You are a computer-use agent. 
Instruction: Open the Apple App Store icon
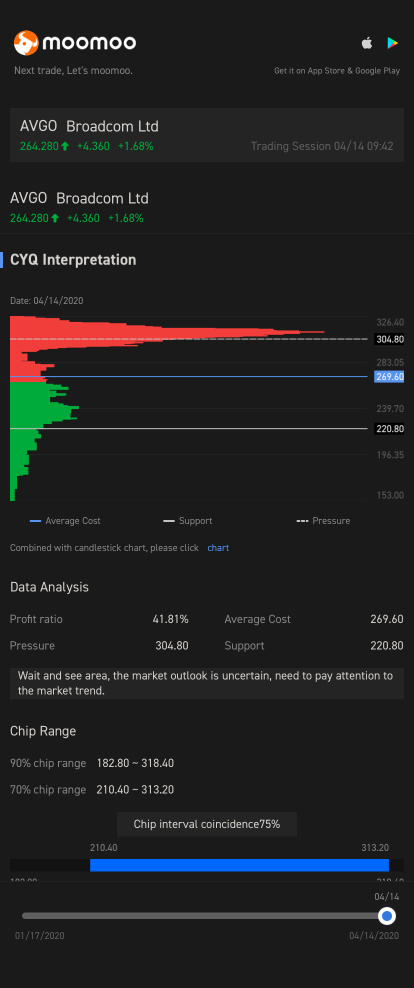[x=367, y=43]
